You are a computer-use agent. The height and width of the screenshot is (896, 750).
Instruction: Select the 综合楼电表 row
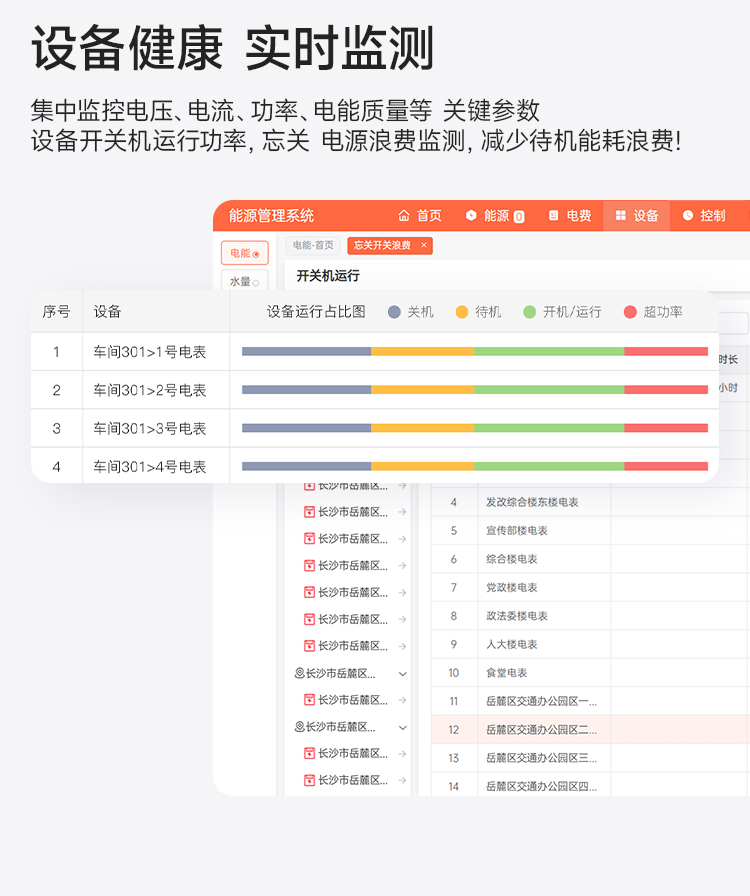(591, 559)
